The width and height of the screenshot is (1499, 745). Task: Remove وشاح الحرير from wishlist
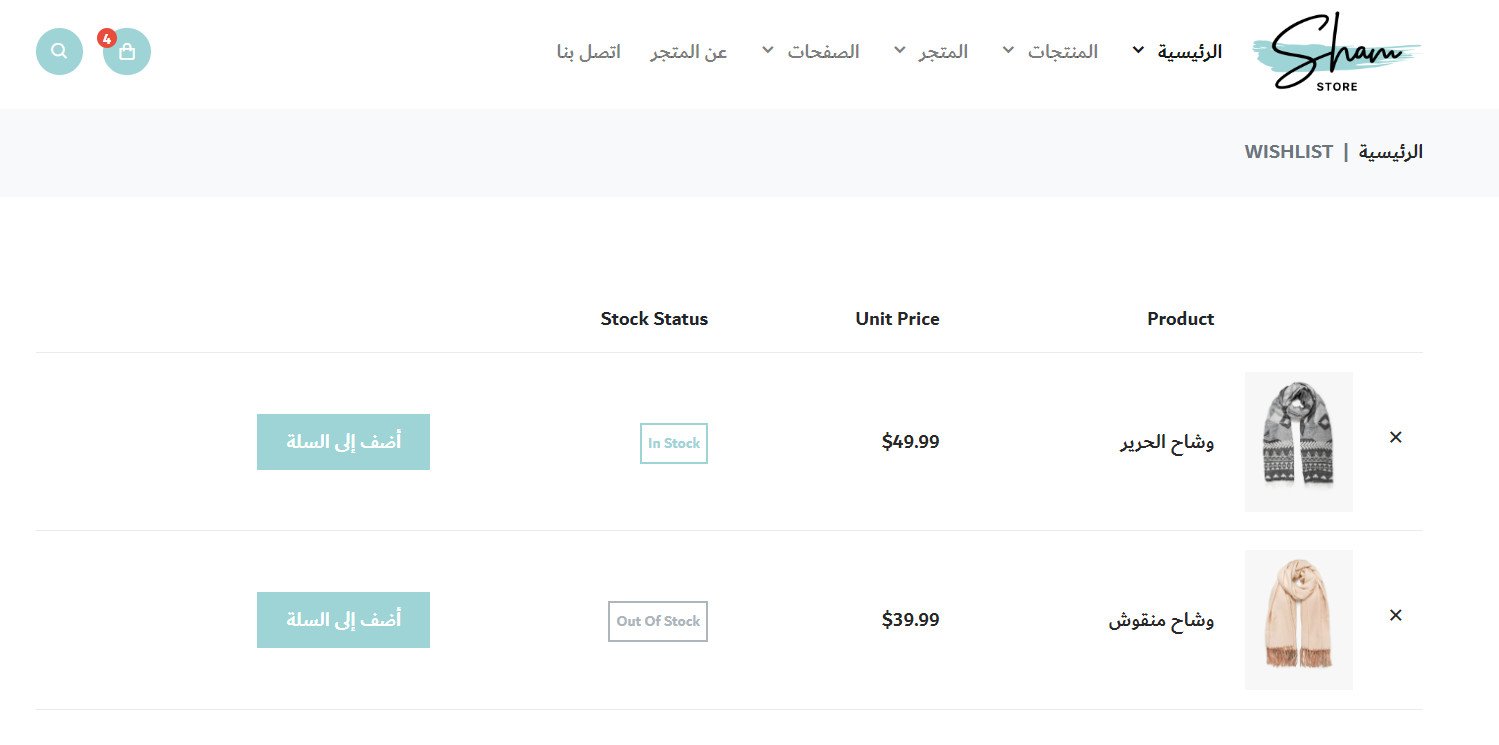1396,437
